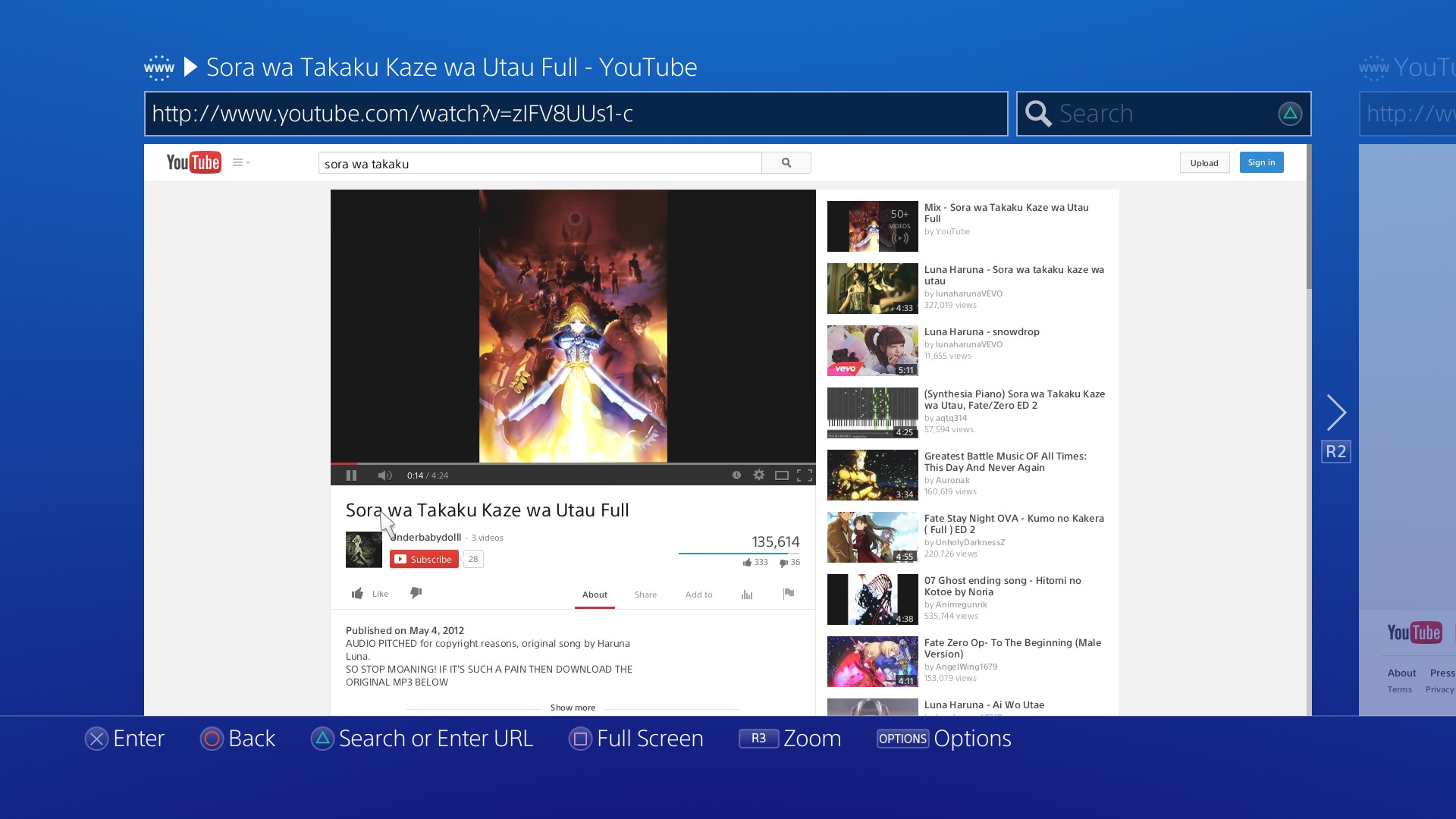
Task: Open Fate Stay Night OVA Kumo no Kakera
Action: [x=1014, y=524]
